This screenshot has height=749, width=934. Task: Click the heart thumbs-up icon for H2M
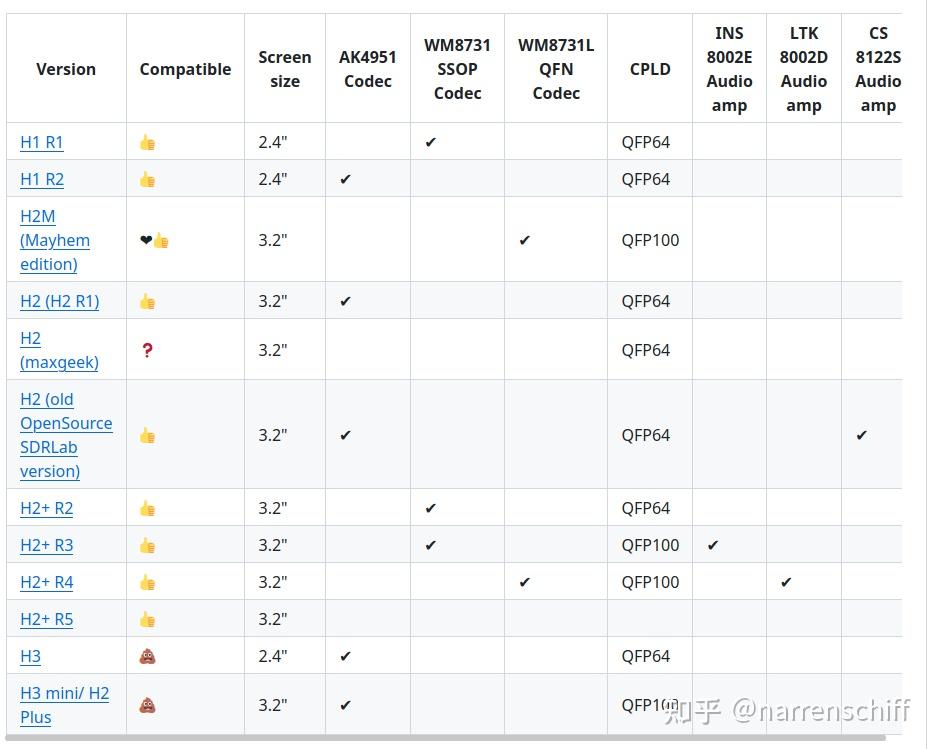[x=154, y=240]
